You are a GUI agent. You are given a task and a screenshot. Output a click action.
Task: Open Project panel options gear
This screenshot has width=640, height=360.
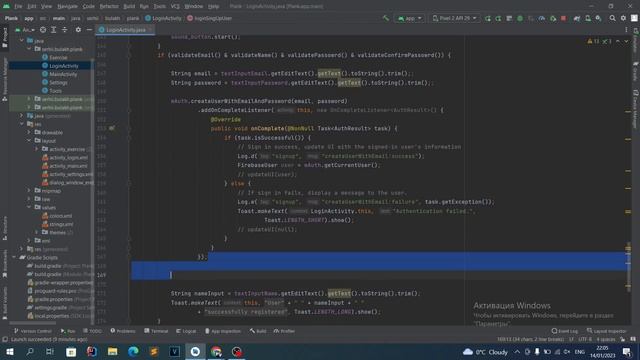pos(78,30)
